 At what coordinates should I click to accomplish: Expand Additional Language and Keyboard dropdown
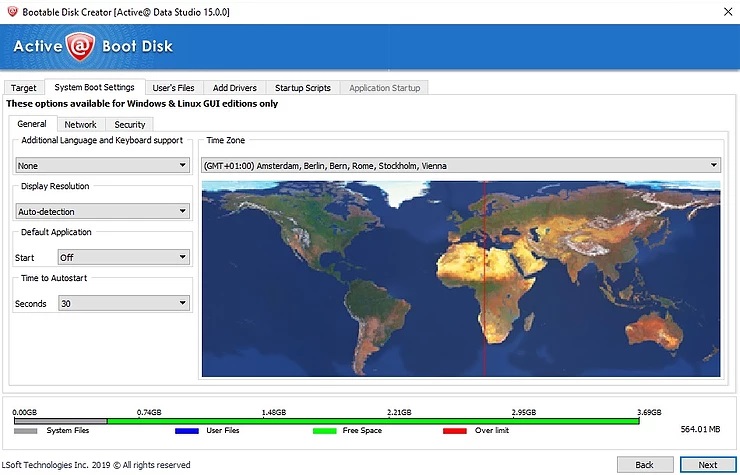coord(102,166)
